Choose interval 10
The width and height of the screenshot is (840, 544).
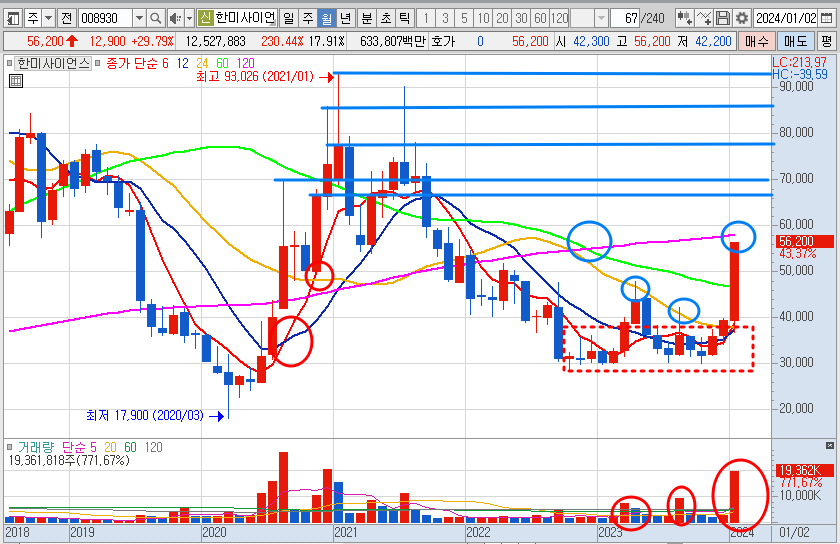pos(483,19)
